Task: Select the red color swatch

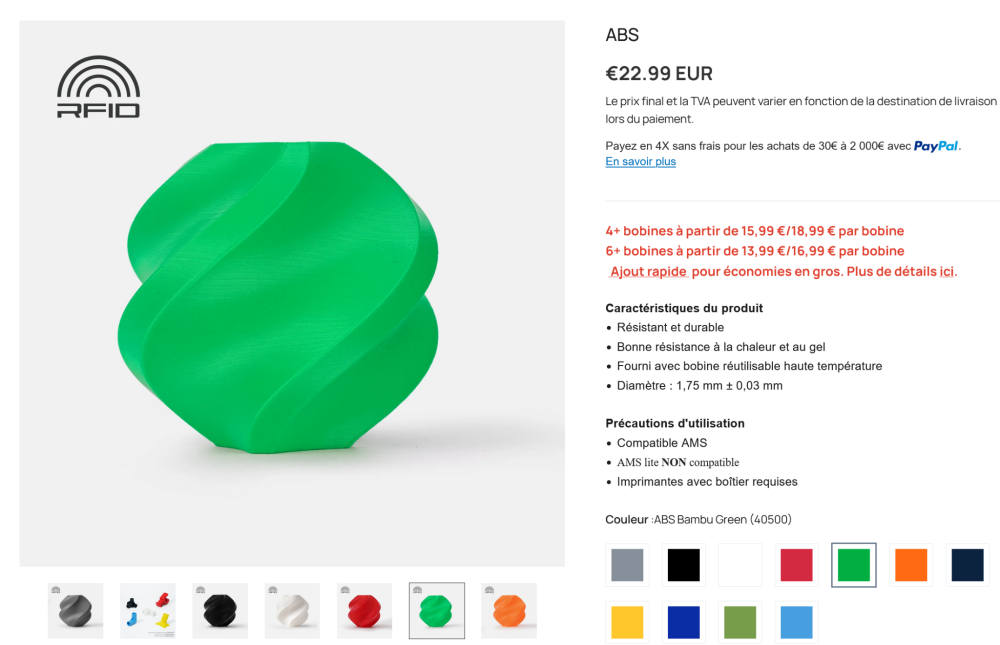Action: pos(797,565)
